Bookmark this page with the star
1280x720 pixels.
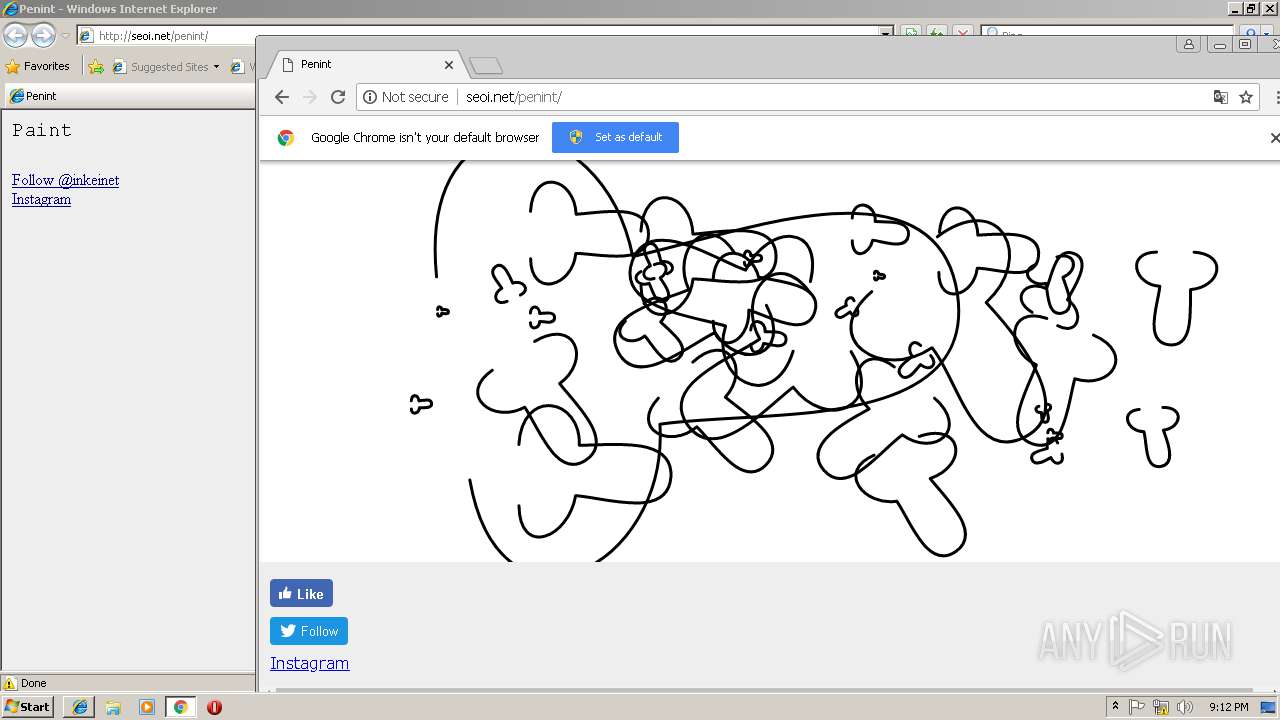pos(1246,97)
